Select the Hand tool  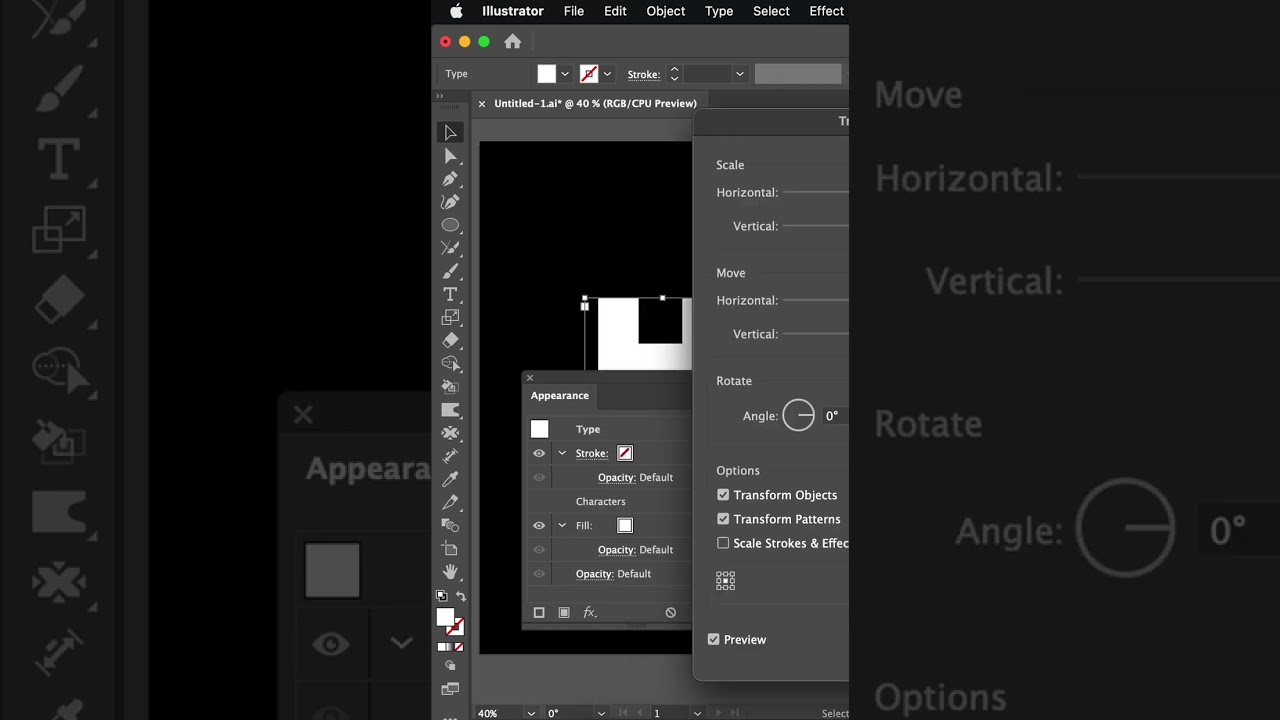pyautogui.click(x=450, y=572)
